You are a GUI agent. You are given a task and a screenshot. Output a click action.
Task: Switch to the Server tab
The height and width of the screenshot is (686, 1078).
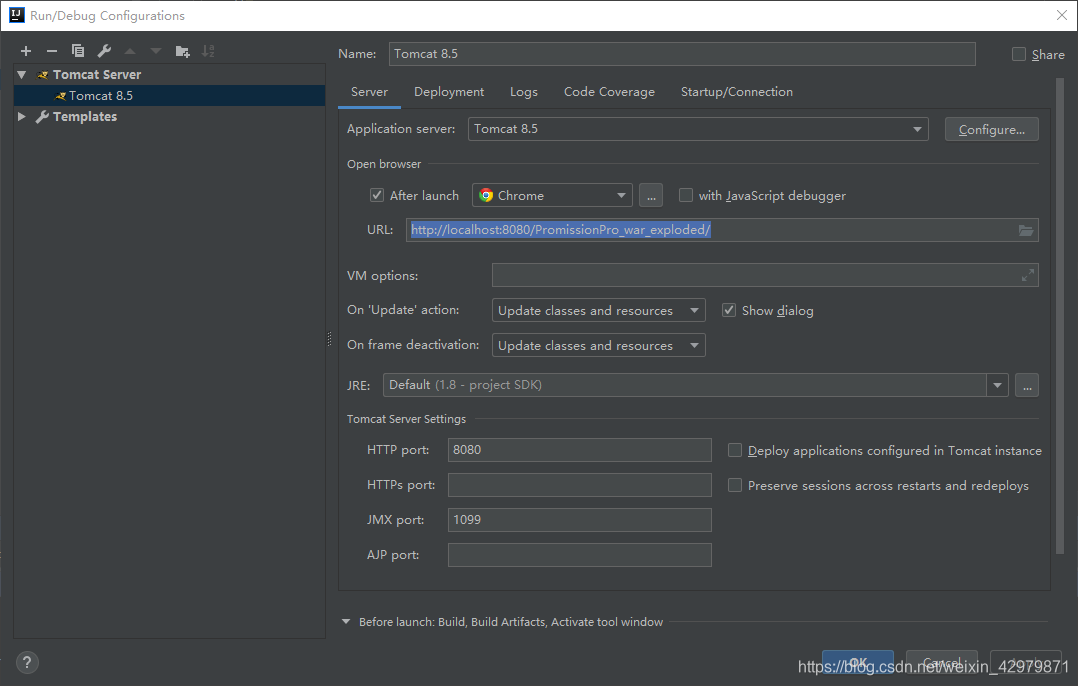(369, 92)
